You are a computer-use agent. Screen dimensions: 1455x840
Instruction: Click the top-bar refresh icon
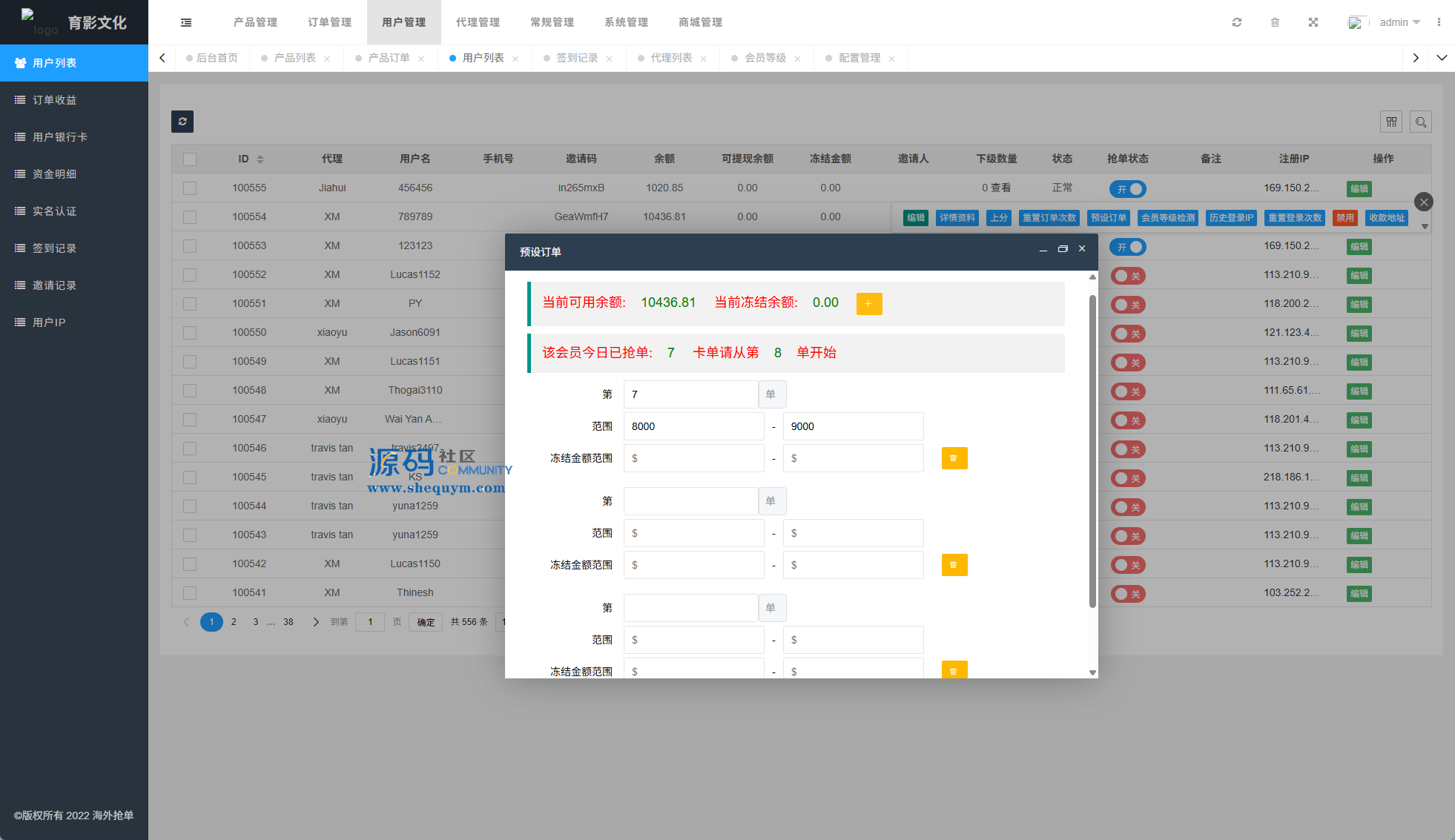coord(1237,22)
